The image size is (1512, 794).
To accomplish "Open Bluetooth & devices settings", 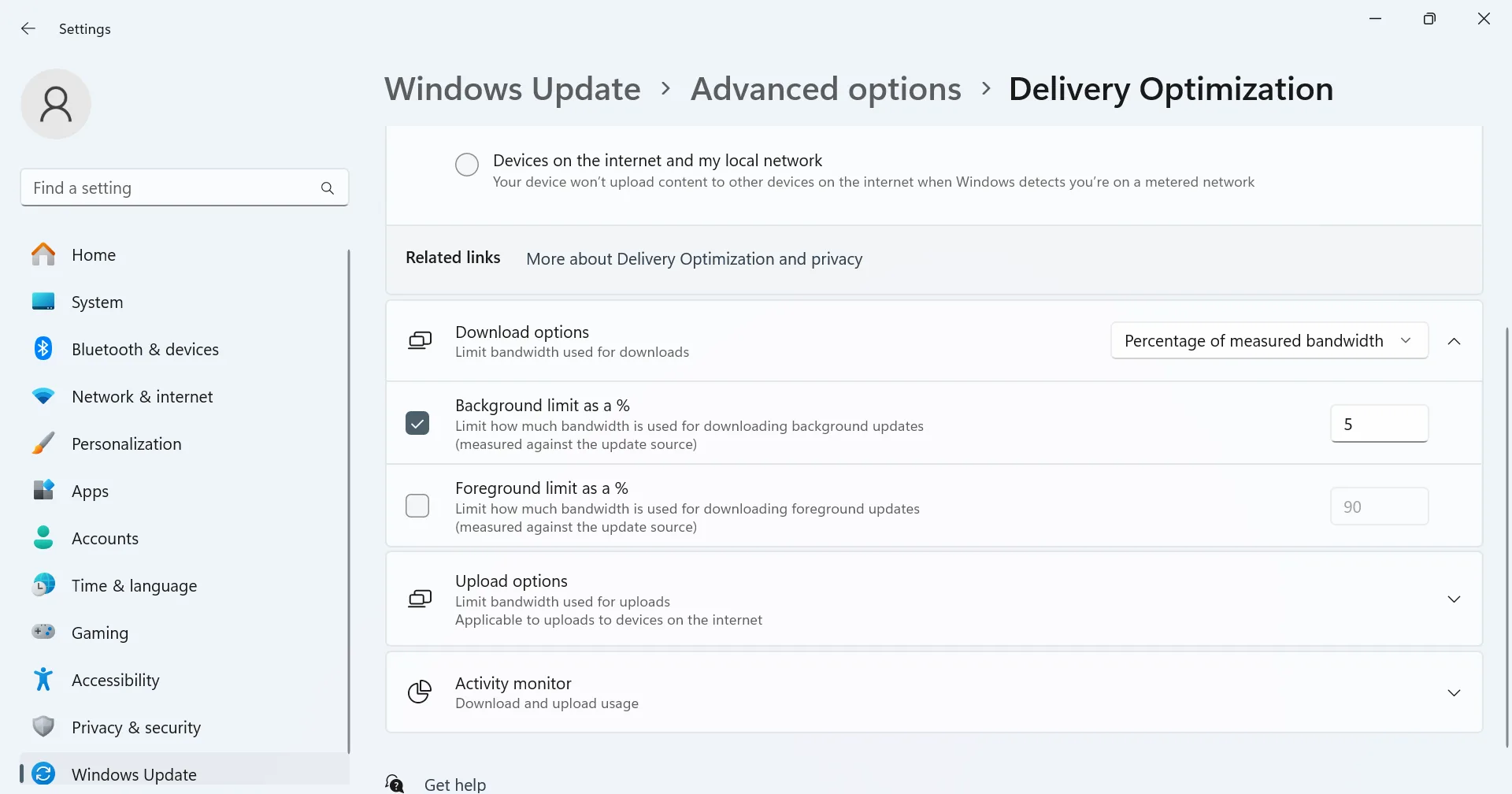I will (184, 349).
